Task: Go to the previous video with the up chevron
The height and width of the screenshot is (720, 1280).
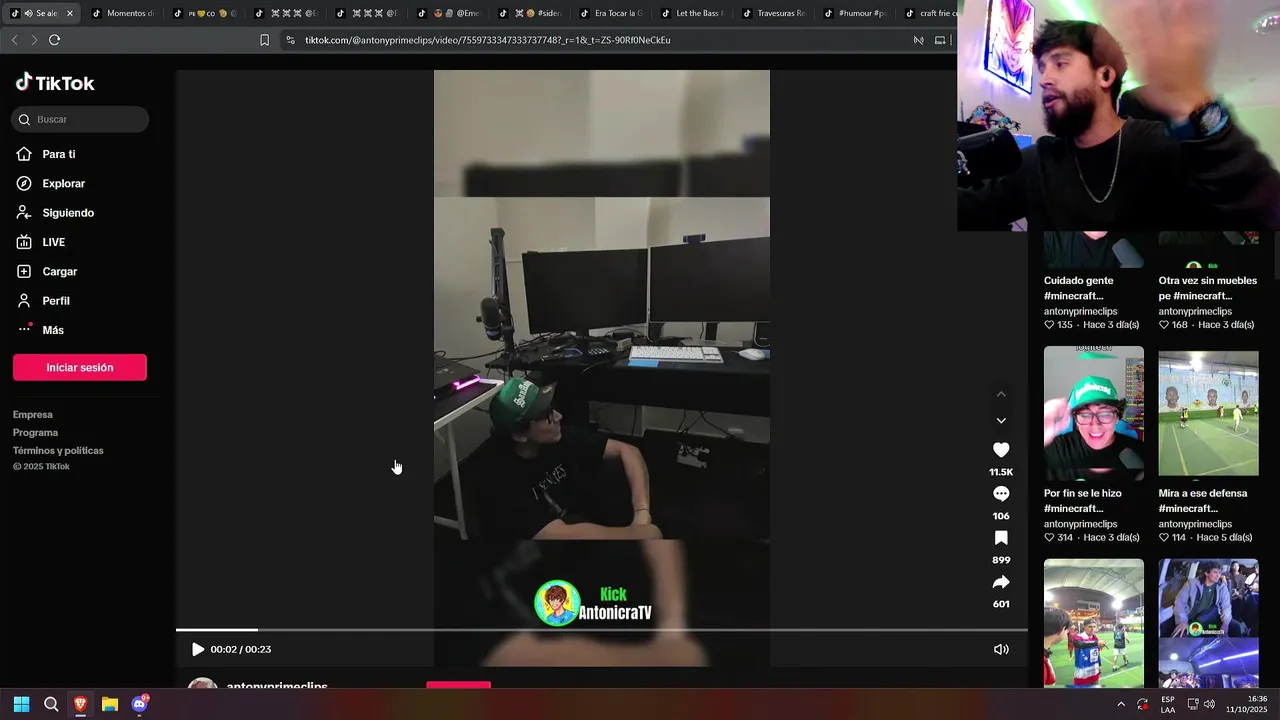Action: (1001, 394)
